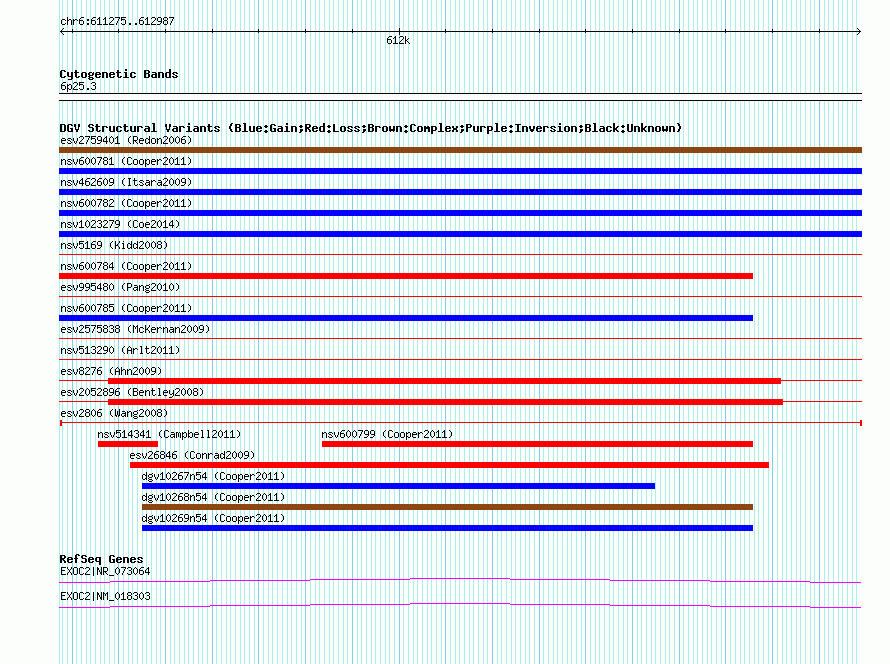Click the esv26846 (Conrad2009) label
Viewport: 890px width, 664px height.
pyautogui.click(x=192, y=455)
